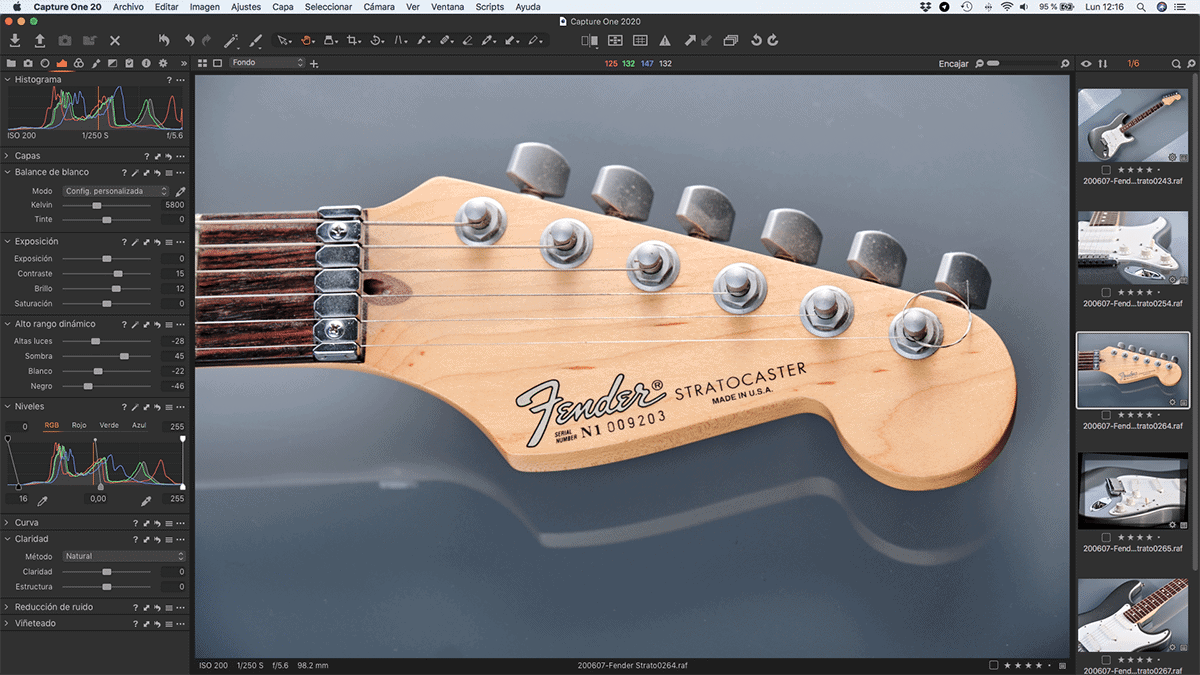Rotate image right with clockwise icon
The width and height of the screenshot is (1200, 675).
click(x=773, y=41)
